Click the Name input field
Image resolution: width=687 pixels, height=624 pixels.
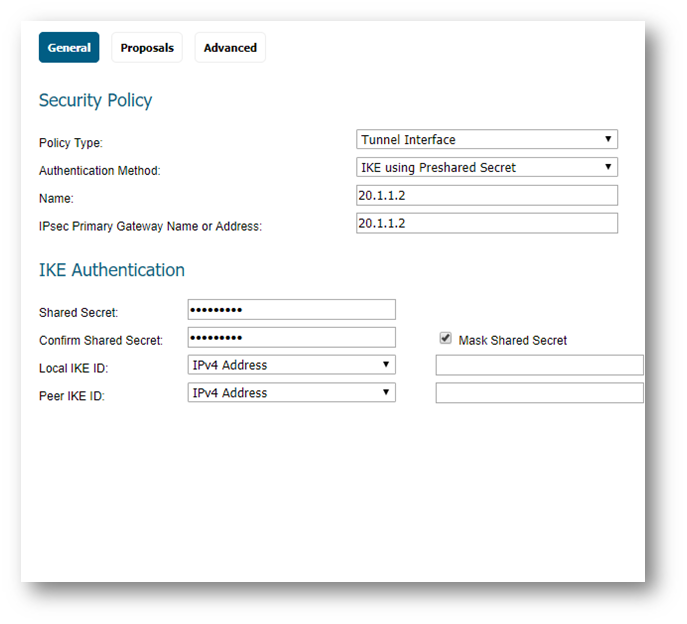tap(487, 196)
